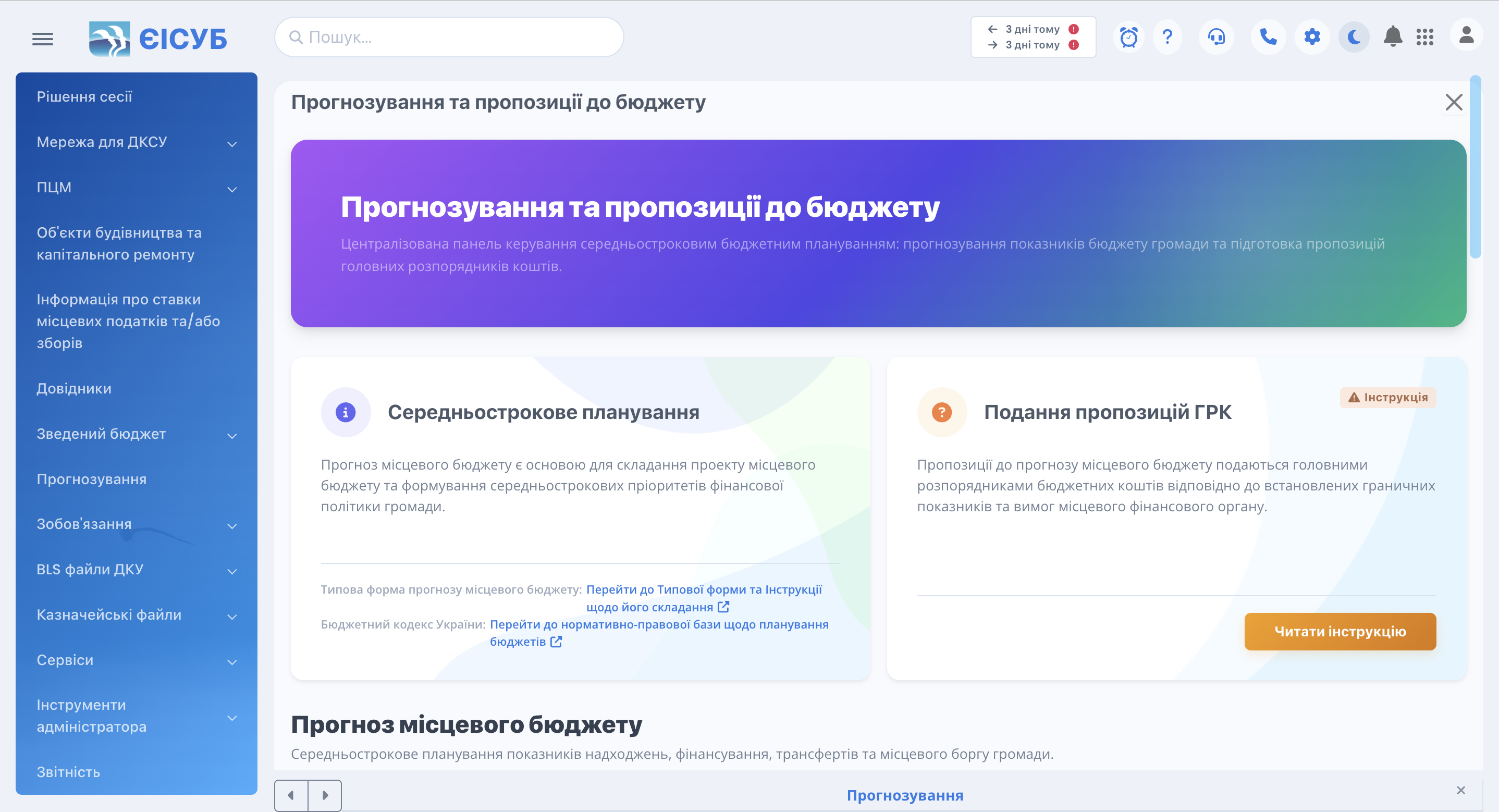The width and height of the screenshot is (1499, 812).
Task: Go to the next tab with right arrow
Action: [325, 795]
